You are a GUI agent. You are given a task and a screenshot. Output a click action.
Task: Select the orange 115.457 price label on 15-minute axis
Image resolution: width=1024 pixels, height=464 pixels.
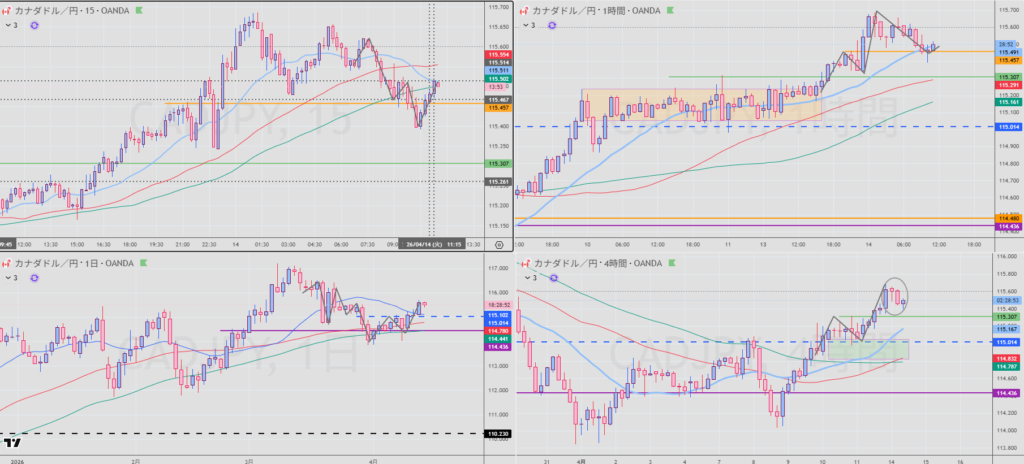click(x=497, y=107)
